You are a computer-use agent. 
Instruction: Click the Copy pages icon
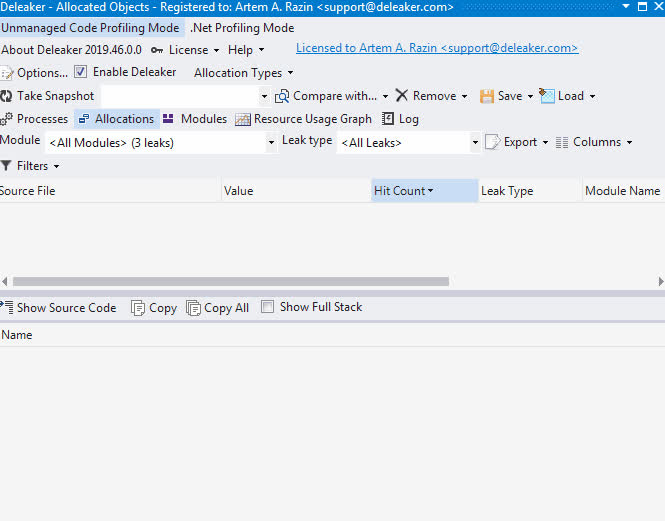(138, 308)
